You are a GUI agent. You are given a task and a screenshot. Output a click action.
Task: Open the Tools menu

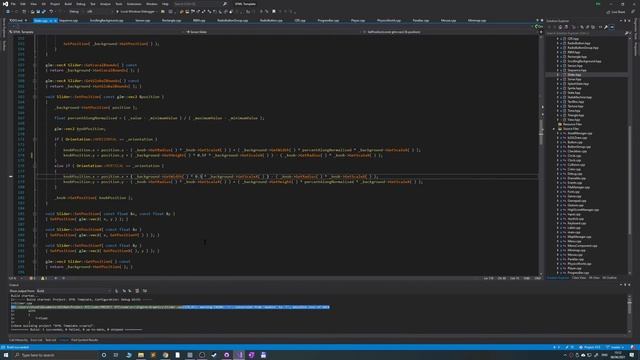click(x=119, y=4)
